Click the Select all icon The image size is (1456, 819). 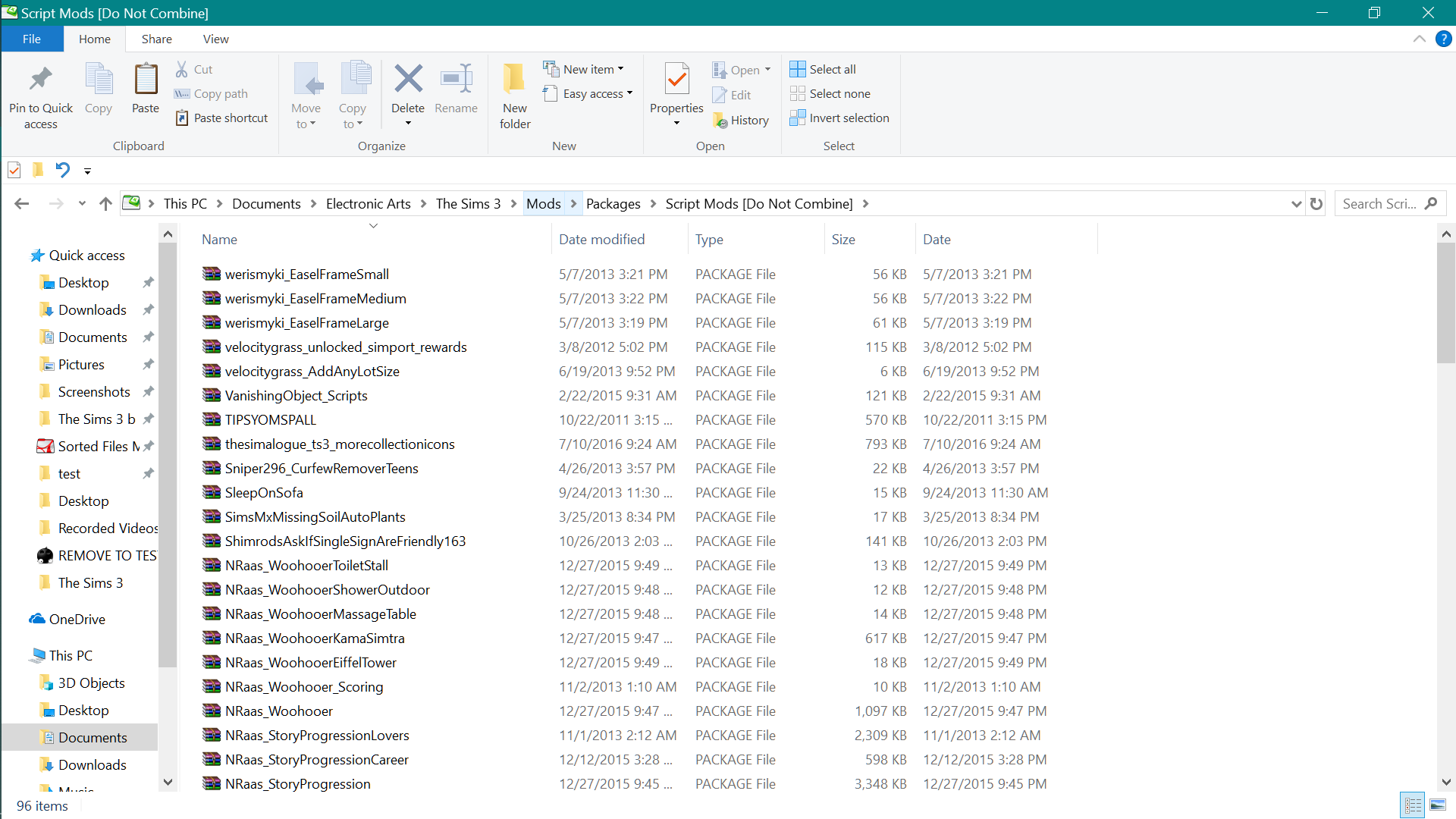(798, 69)
